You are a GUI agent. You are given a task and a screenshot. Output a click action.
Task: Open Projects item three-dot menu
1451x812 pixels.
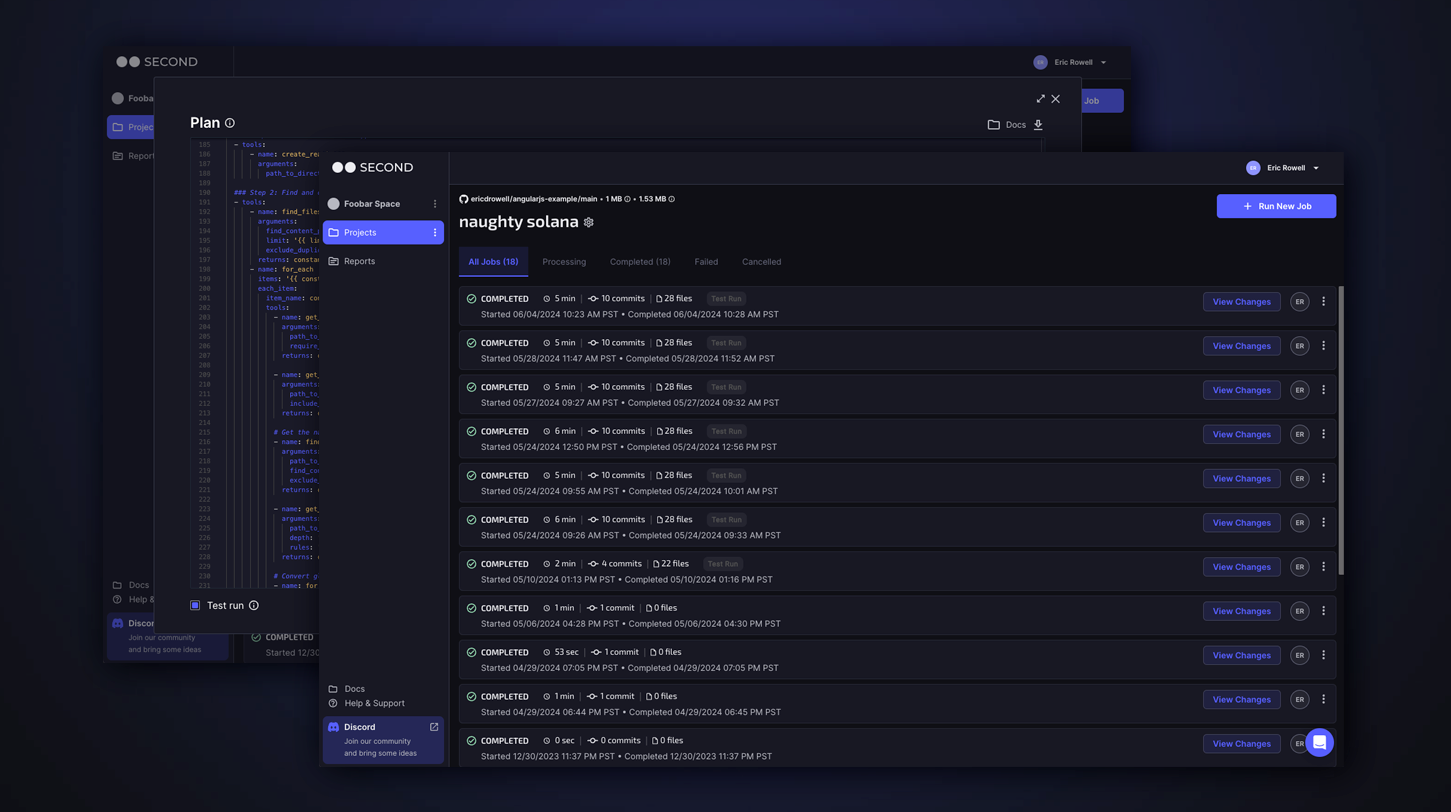click(435, 232)
